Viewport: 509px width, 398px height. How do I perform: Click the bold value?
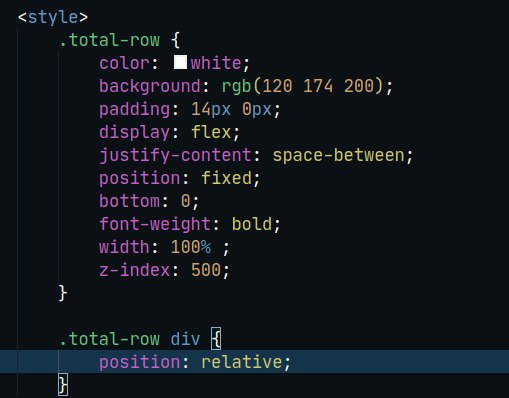252,224
